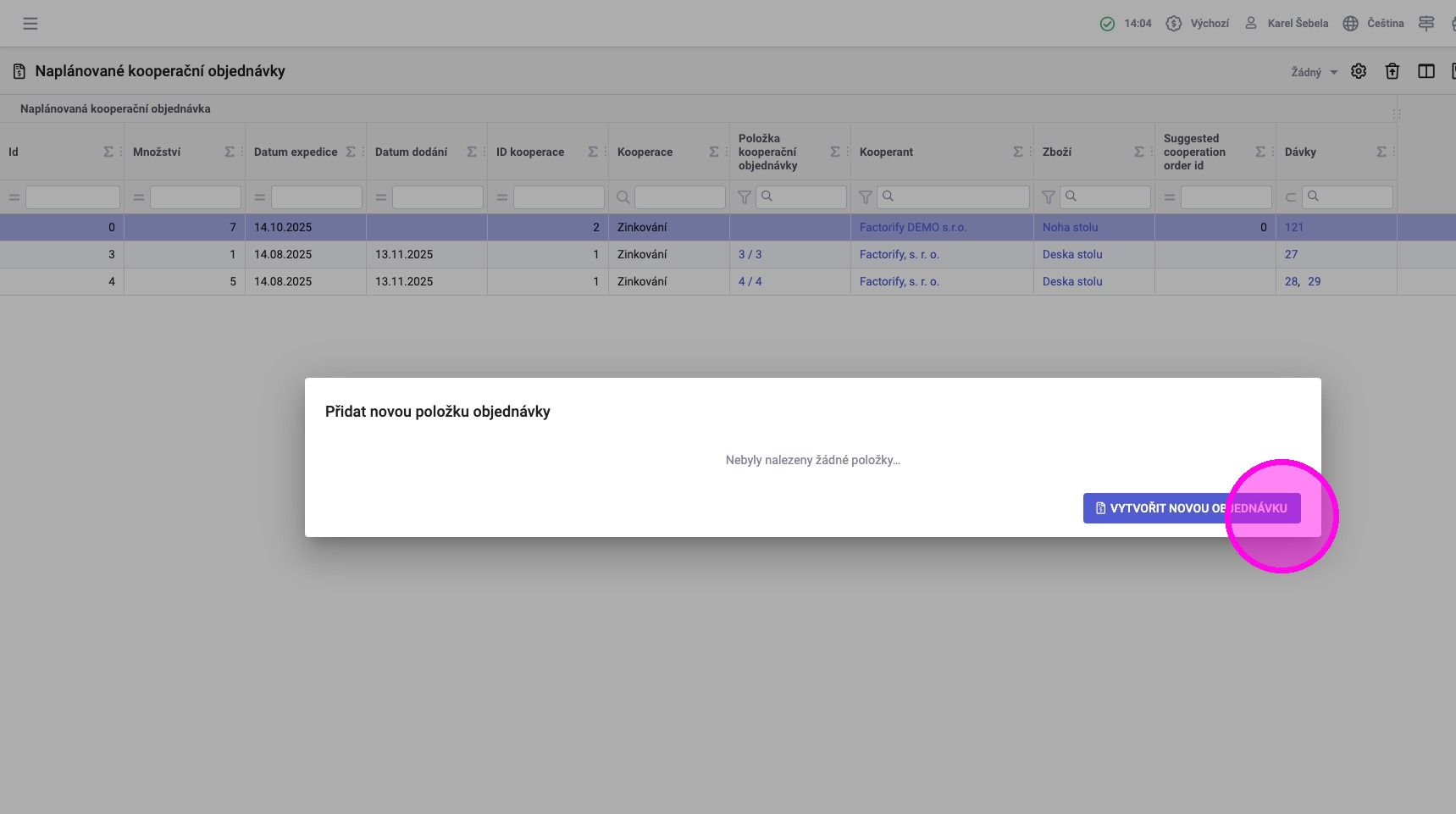Click Vytvořit novou objednávku button

[1192, 508]
